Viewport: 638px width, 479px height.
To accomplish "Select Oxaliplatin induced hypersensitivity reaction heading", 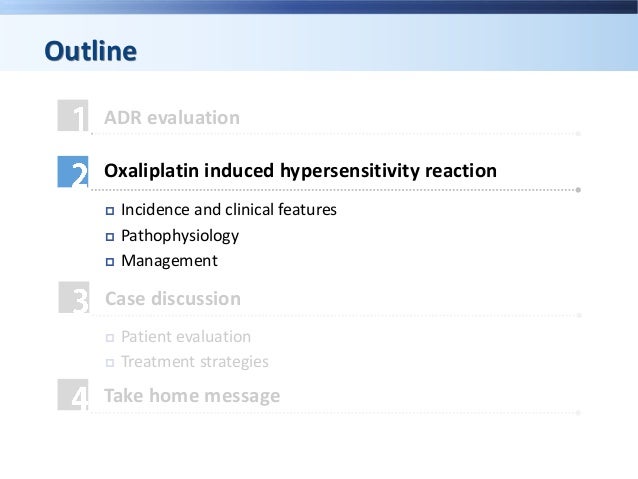I will pyautogui.click(x=300, y=171).
